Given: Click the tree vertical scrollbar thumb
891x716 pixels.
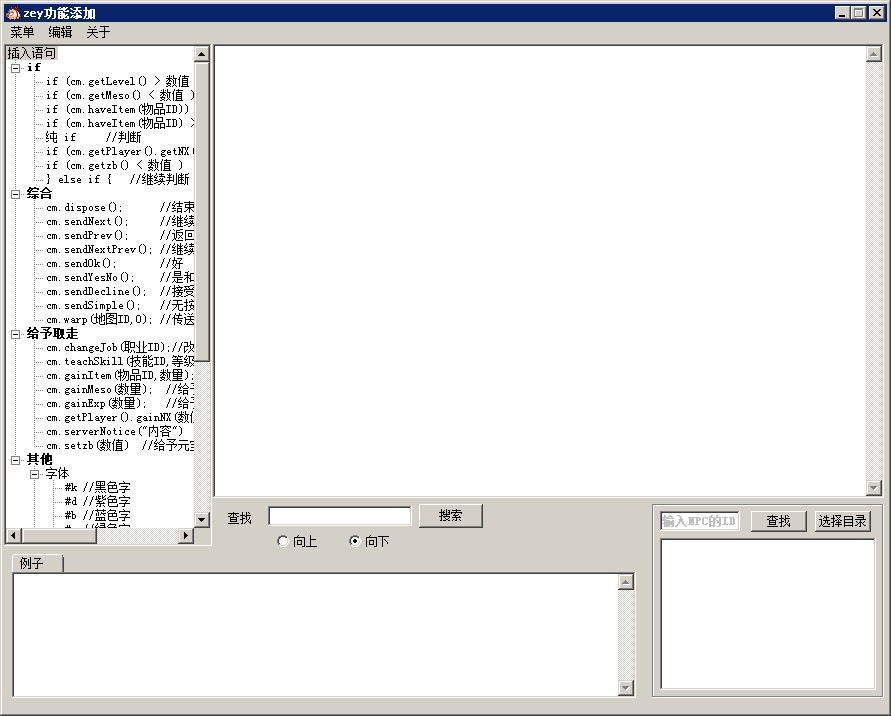Looking at the screenshot, I should pyautogui.click(x=202, y=211).
